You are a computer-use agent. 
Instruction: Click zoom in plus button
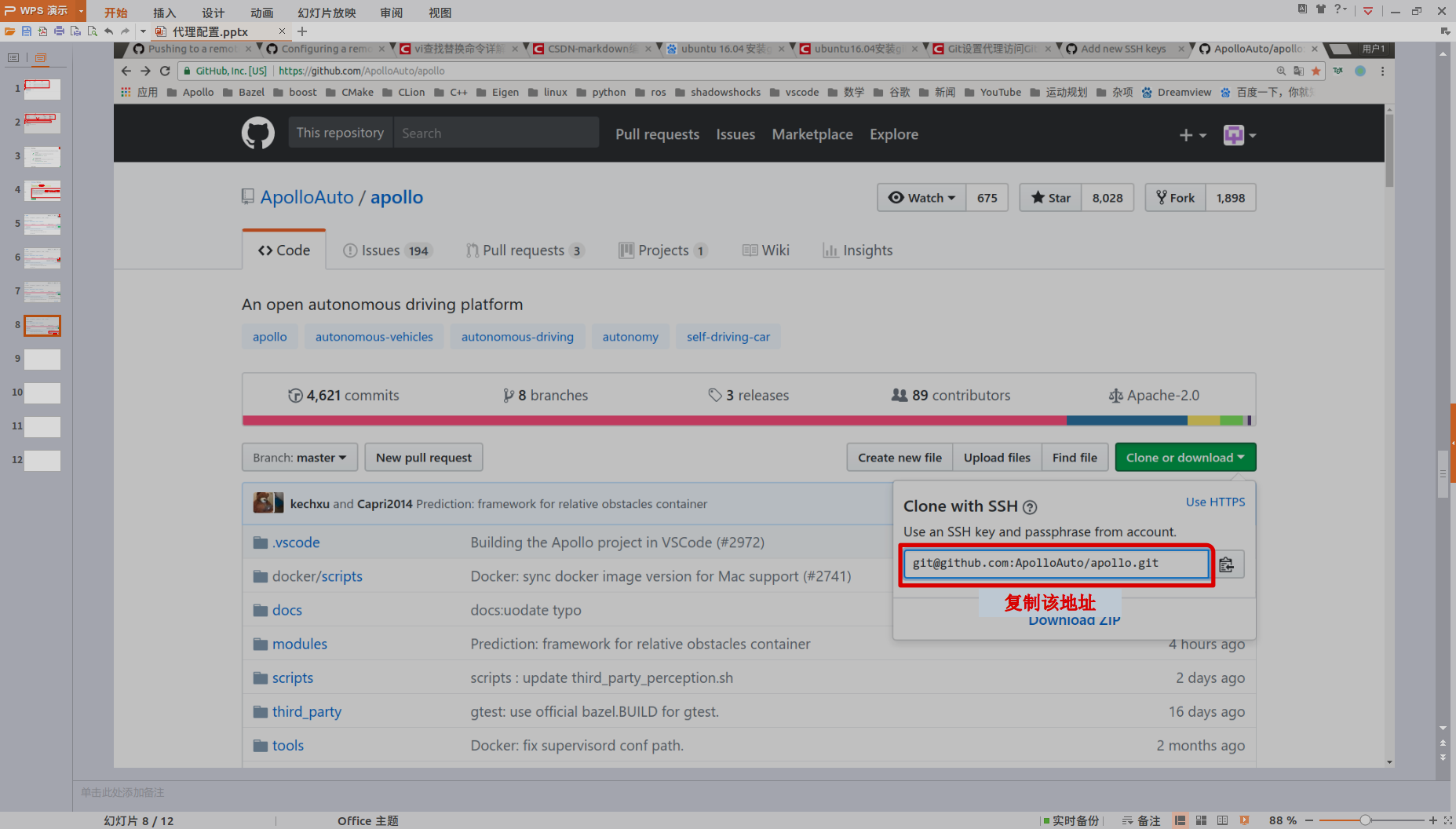[1433, 820]
